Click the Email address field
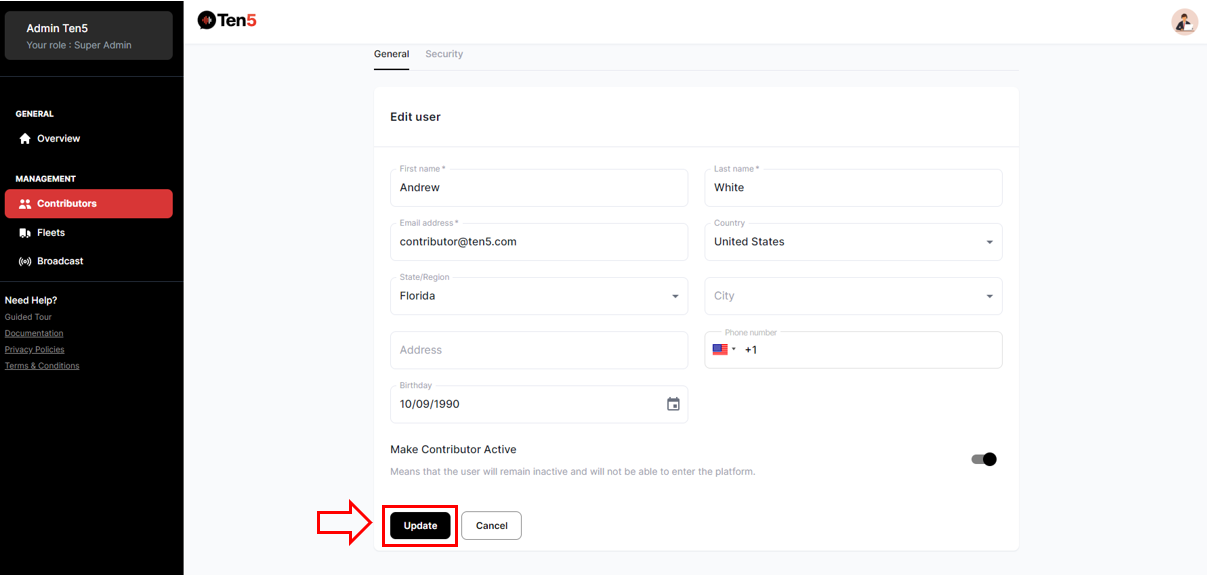 point(538,242)
